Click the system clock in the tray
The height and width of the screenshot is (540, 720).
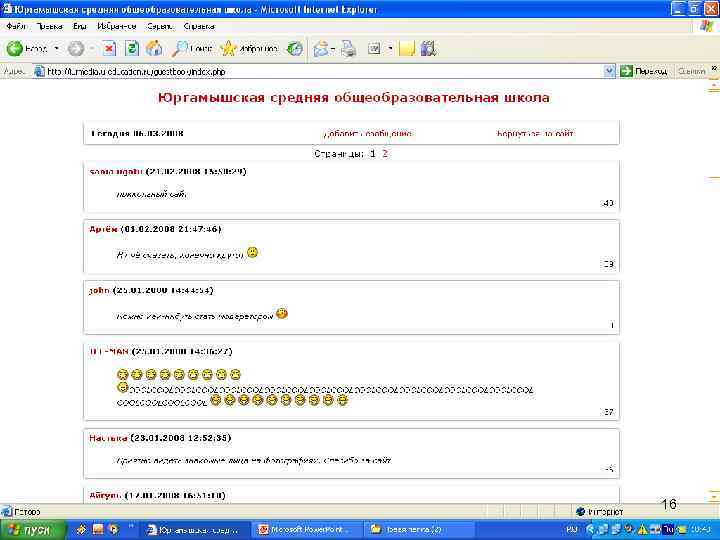[699, 530]
